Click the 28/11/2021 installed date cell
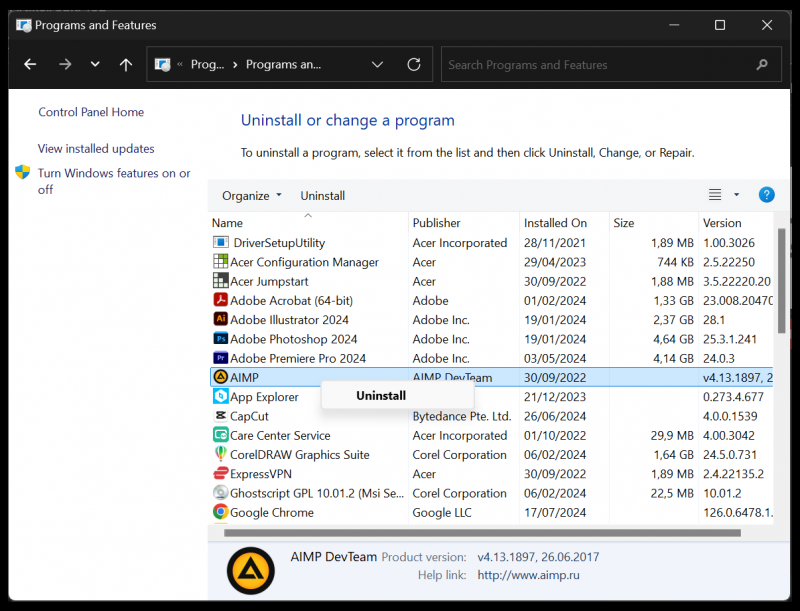Screen dimensions: 800x611 pyautogui.click(x=555, y=243)
